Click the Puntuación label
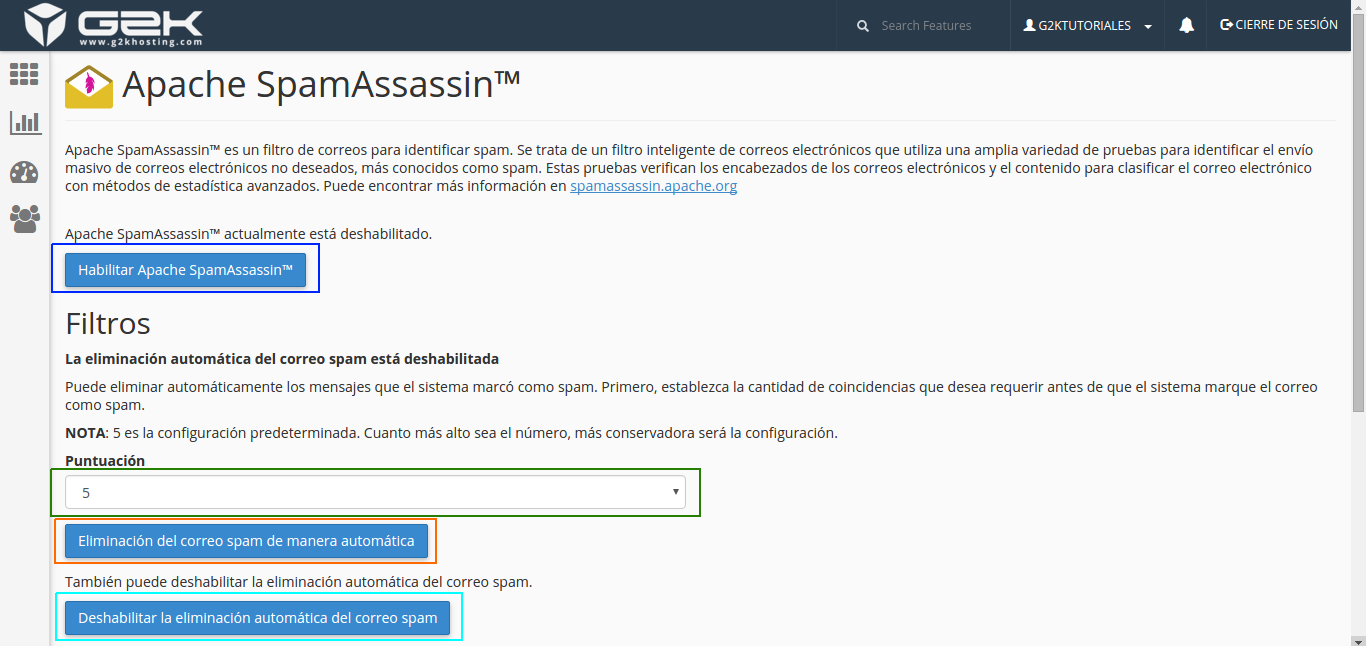The height and width of the screenshot is (646, 1366). tap(105, 461)
